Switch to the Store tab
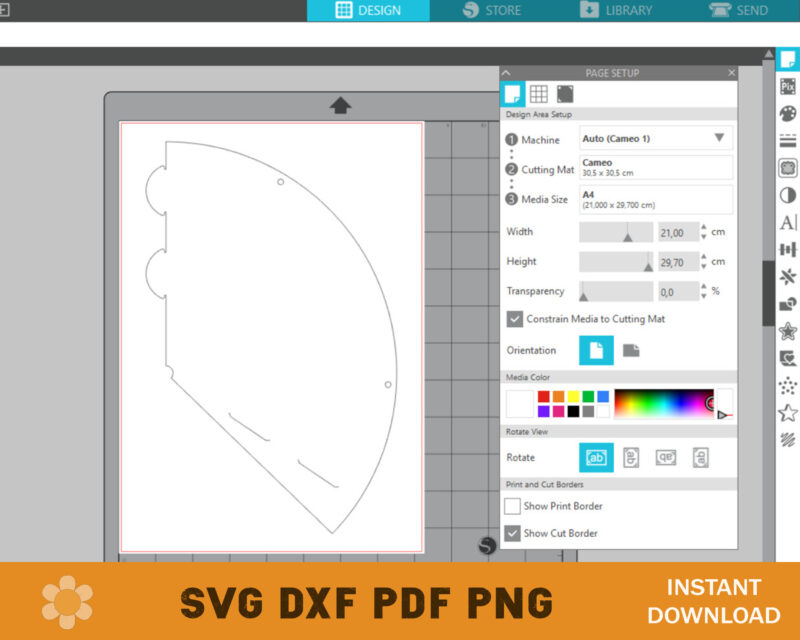800x640 pixels. tap(493, 10)
